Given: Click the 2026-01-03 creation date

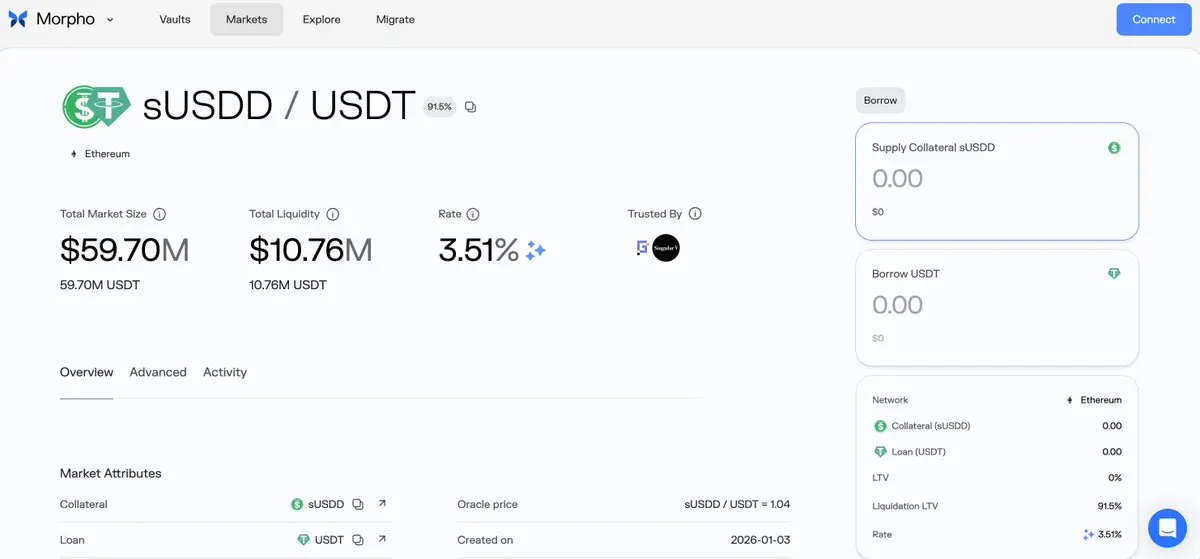Looking at the screenshot, I should coord(761,540).
